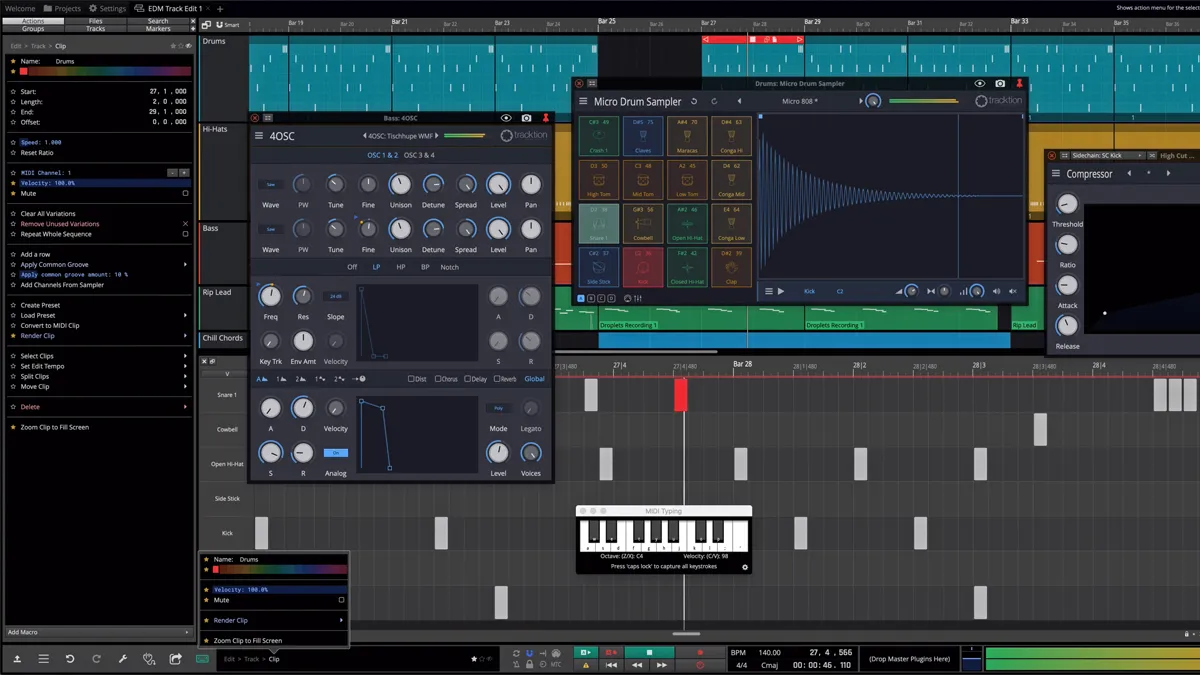Click the Clap drum pad

[x=731, y=268]
